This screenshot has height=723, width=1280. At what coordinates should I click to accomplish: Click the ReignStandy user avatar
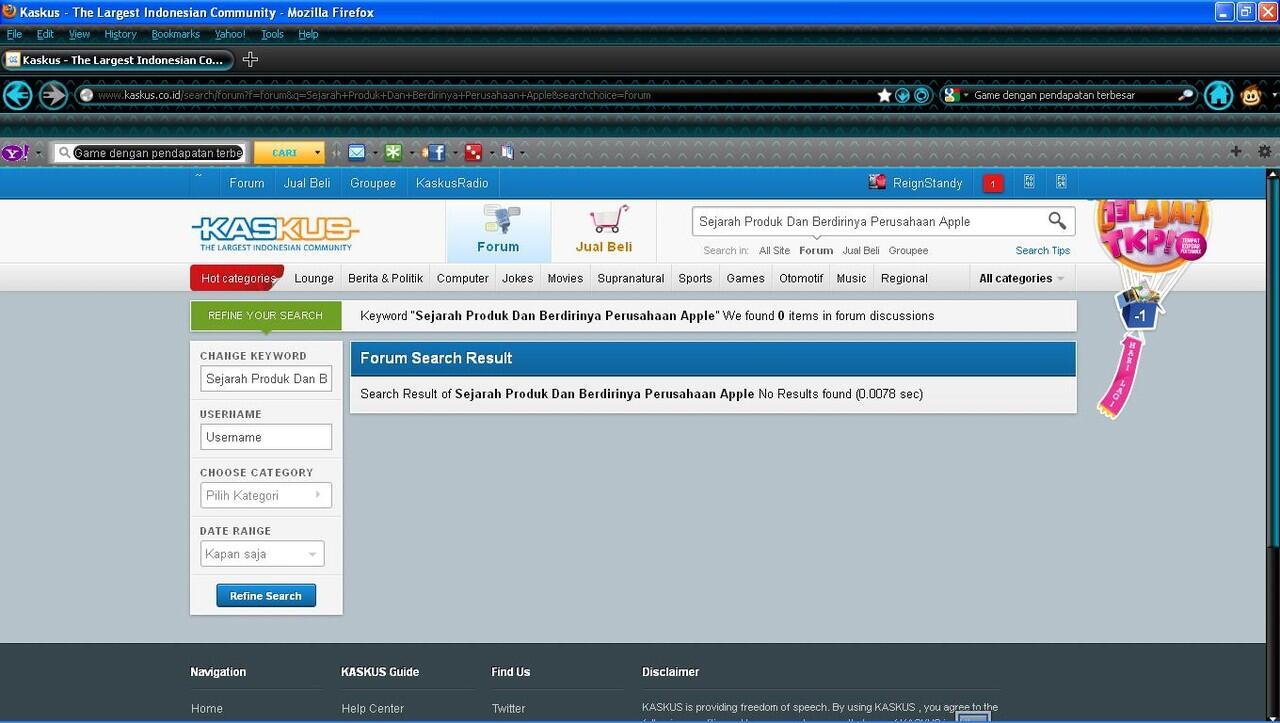pos(877,182)
